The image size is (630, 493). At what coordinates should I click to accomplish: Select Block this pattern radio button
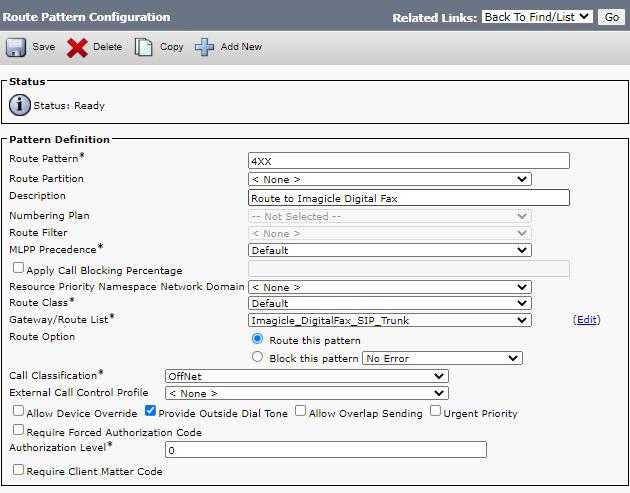(258, 357)
